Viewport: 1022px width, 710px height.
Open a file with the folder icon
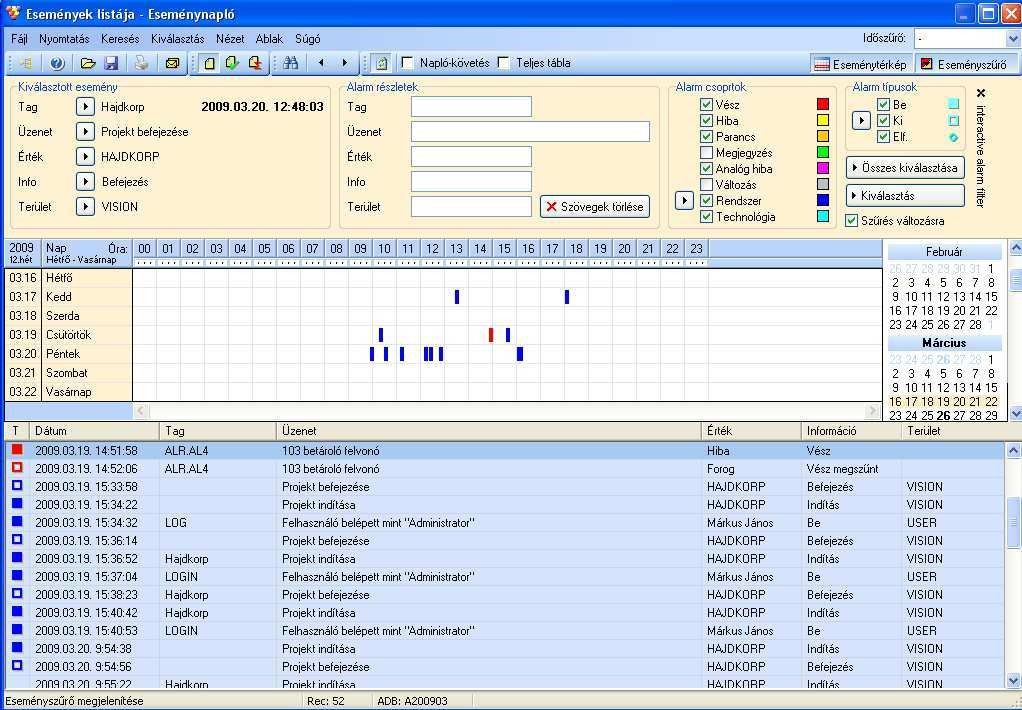coord(88,63)
